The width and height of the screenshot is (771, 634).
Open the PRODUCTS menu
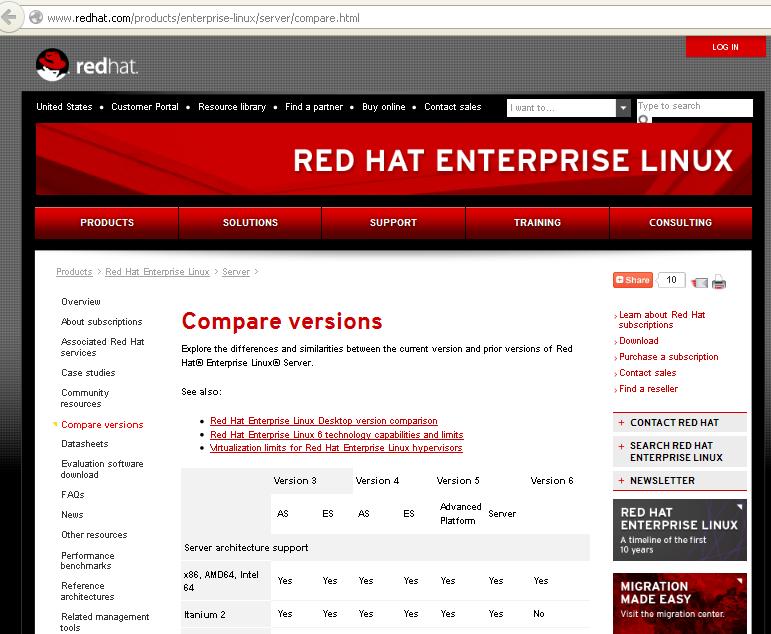107,222
